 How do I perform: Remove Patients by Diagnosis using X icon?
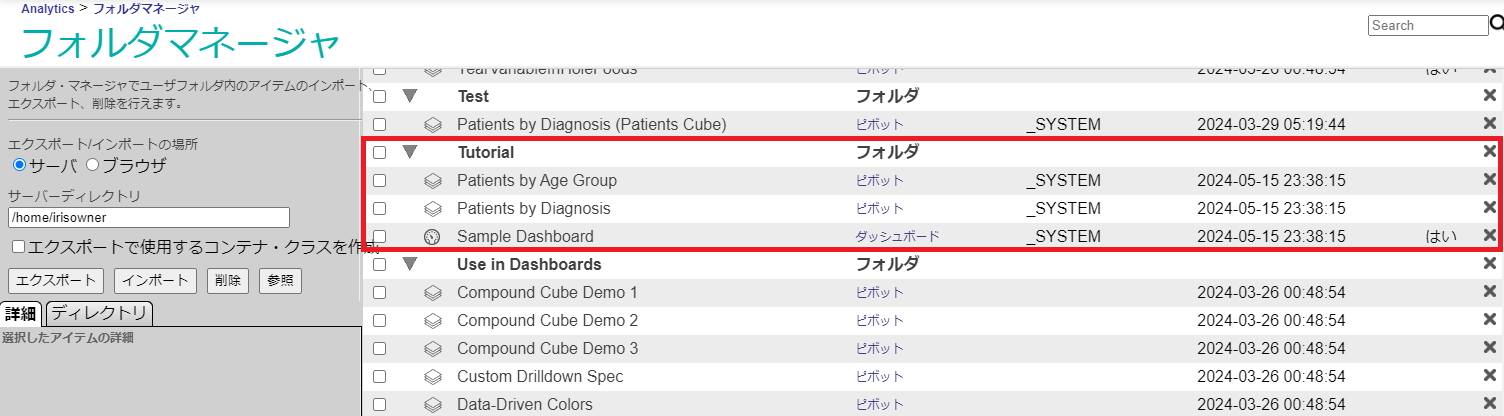(1489, 209)
